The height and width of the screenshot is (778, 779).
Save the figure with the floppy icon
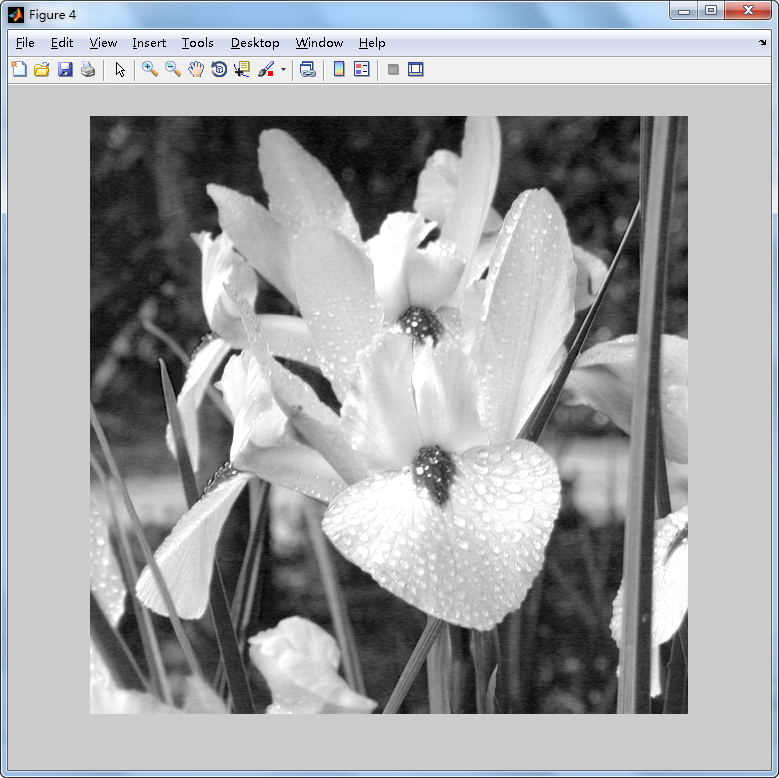click(65, 69)
